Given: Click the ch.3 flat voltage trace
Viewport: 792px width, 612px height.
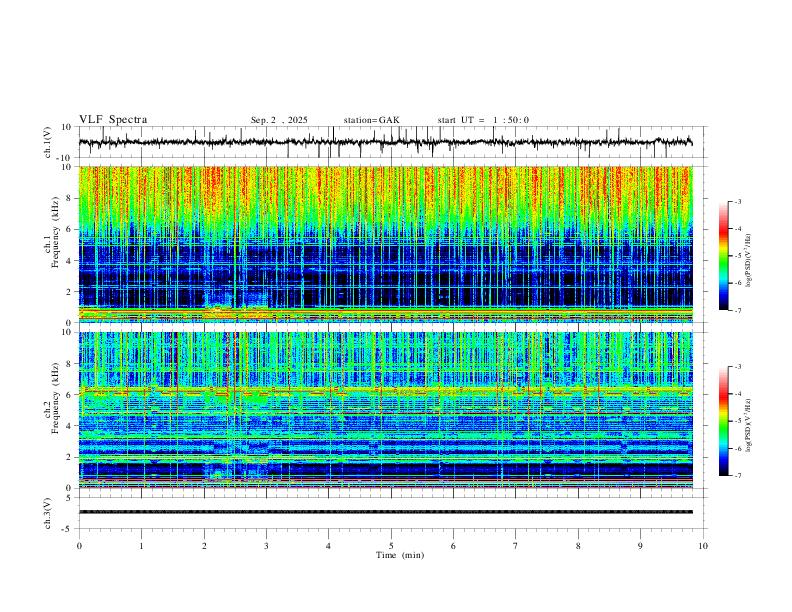Looking at the screenshot, I should coord(385,512).
